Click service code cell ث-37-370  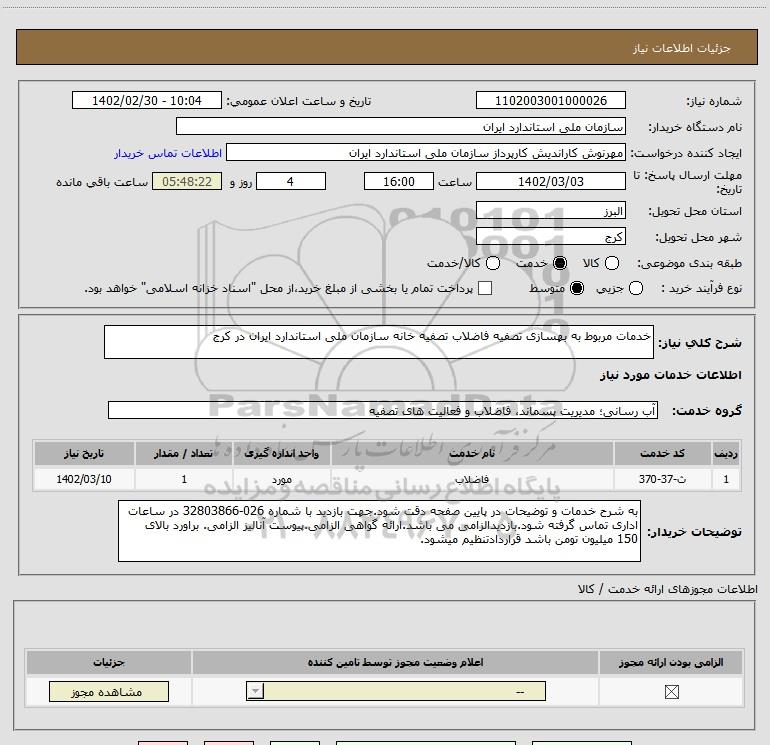[662, 479]
